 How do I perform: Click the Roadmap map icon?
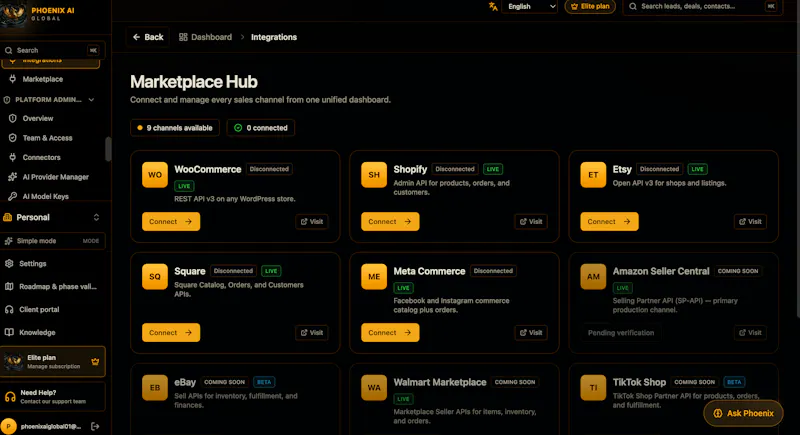click(x=9, y=287)
